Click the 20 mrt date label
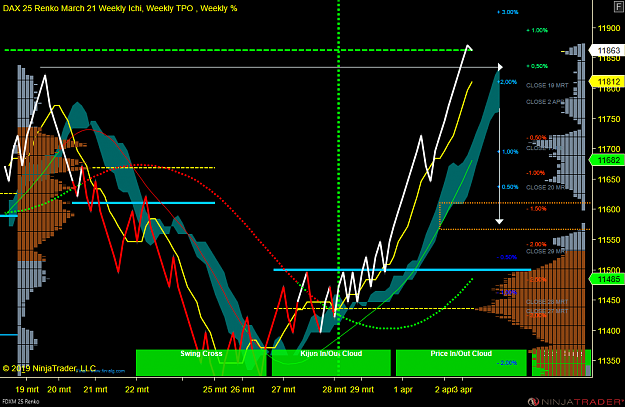Image resolution: width=625 pixels, height=407 pixels. [59, 389]
